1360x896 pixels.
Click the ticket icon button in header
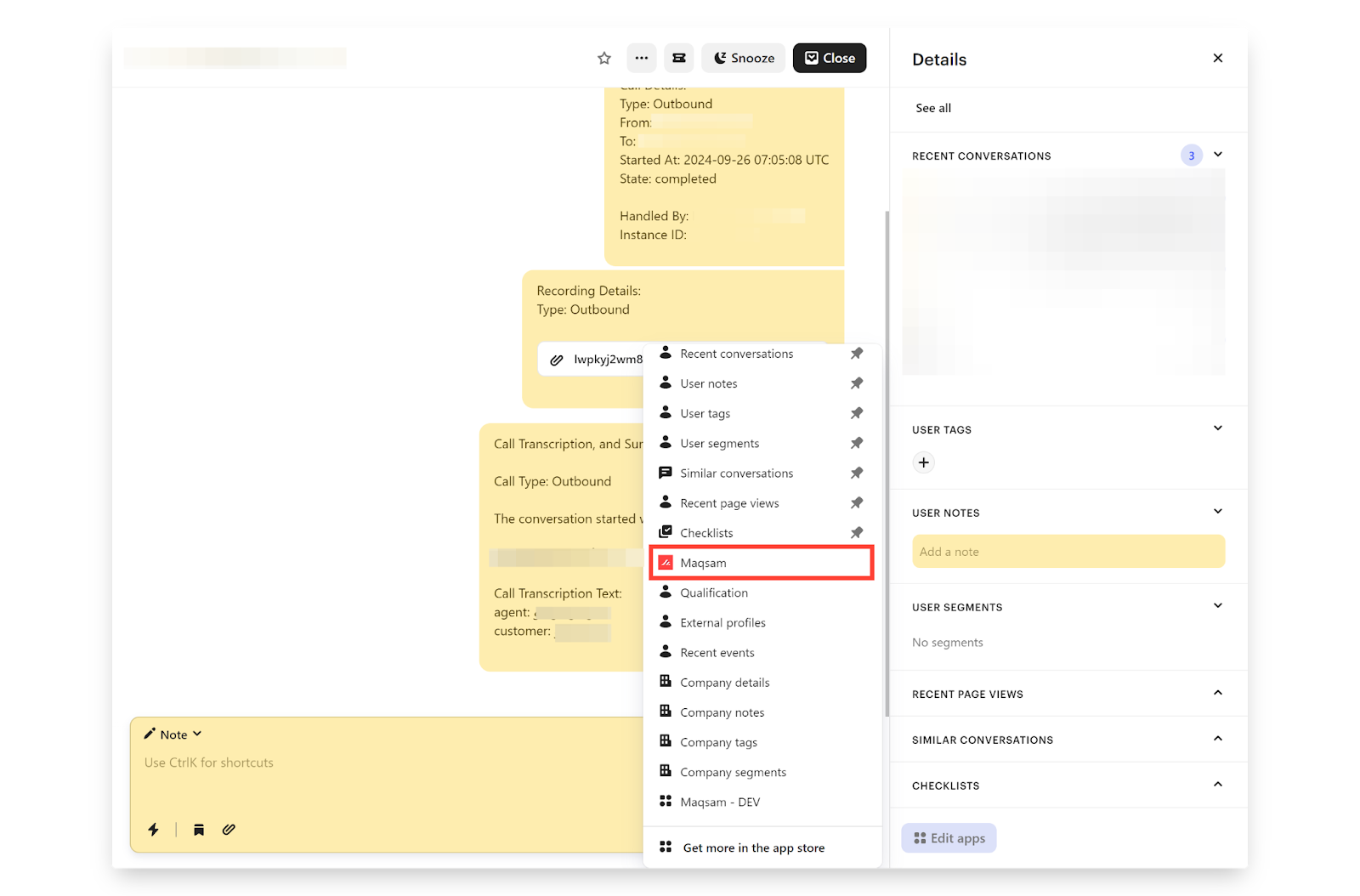[679, 59]
